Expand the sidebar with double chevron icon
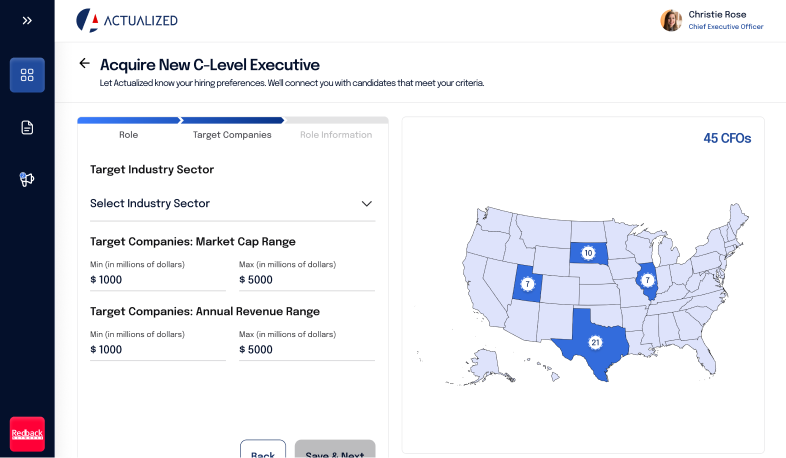This screenshot has width=786, height=458. tap(27, 20)
